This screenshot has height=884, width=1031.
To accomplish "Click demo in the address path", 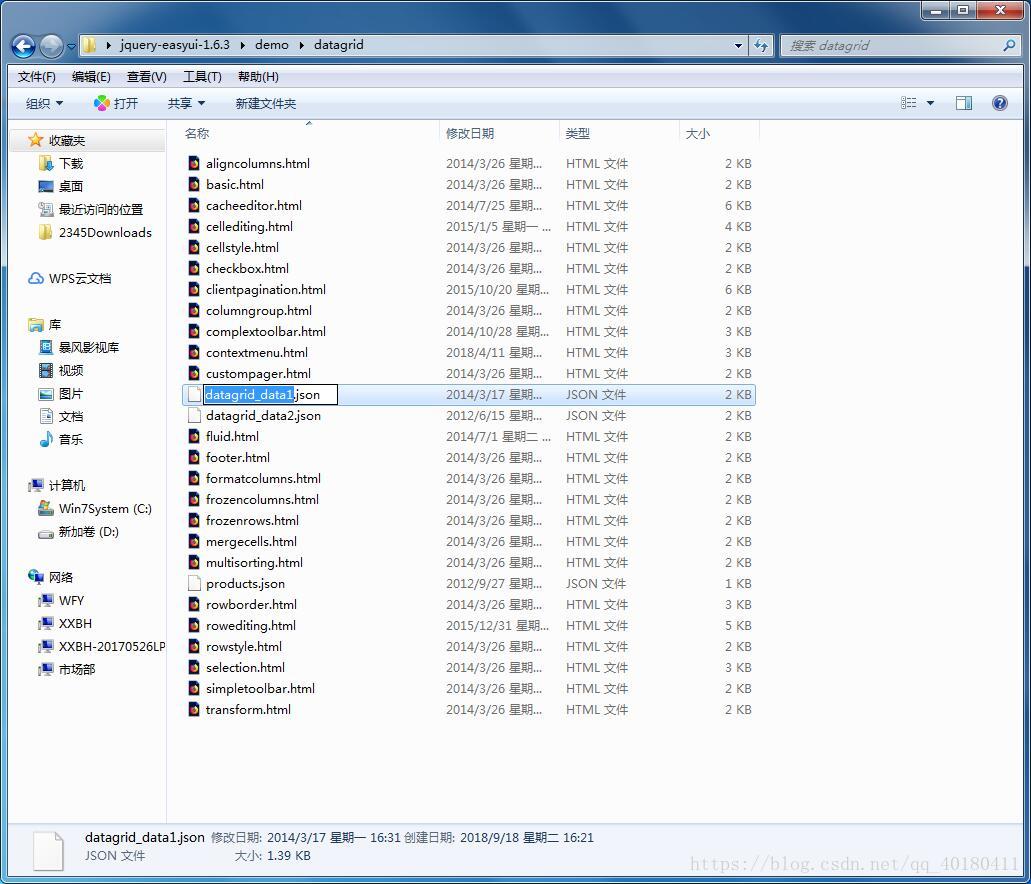I will pyautogui.click(x=272, y=45).
